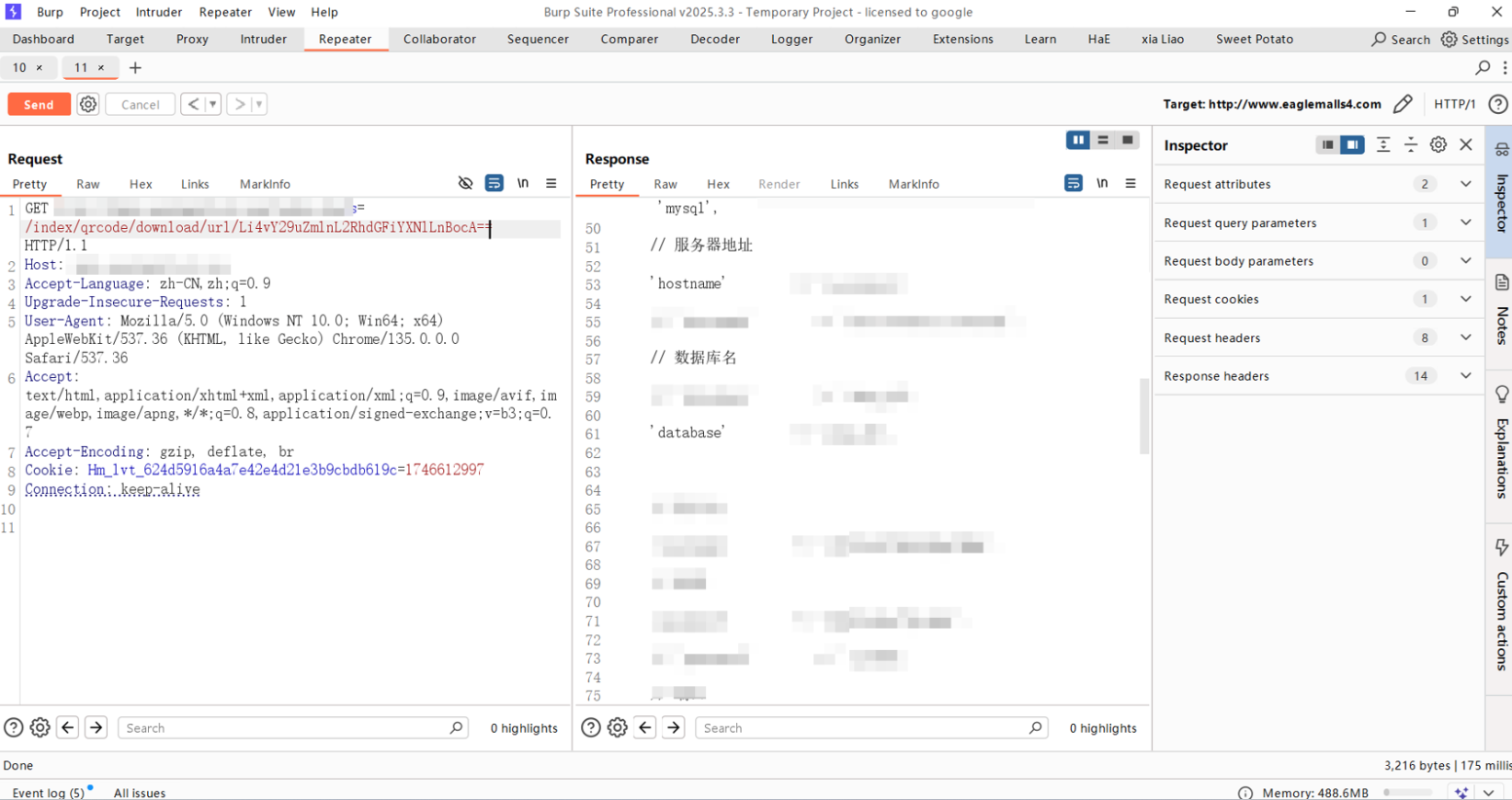The image size is (1512, 800).
Task: Open next history dropdown arrow
Action: pyautogui.click(x=259, y=105)
